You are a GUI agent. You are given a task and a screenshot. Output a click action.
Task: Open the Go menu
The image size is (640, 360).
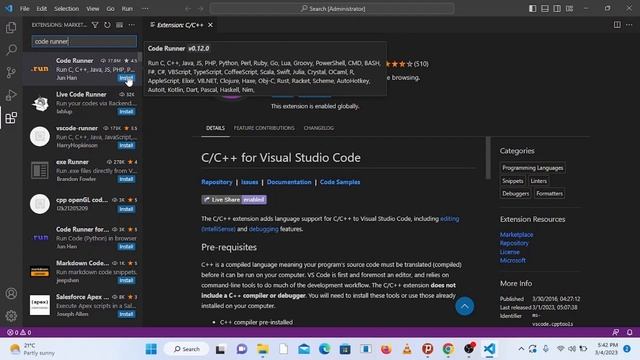click(x=110, y=8)
